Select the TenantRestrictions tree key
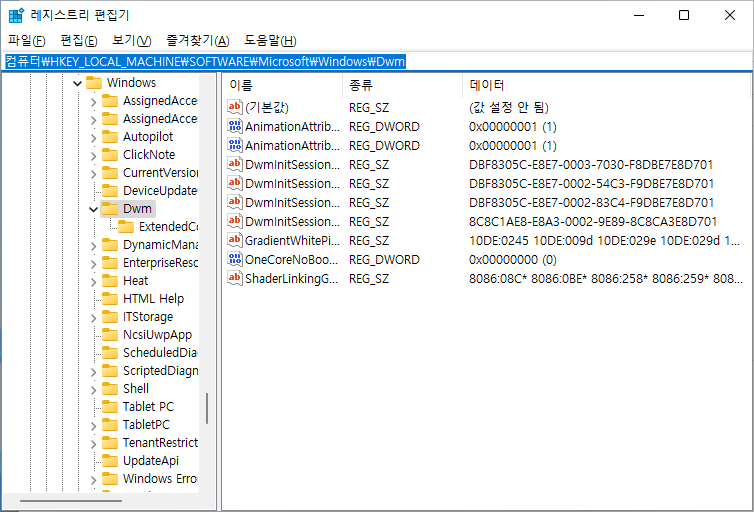 coord(160,443)
